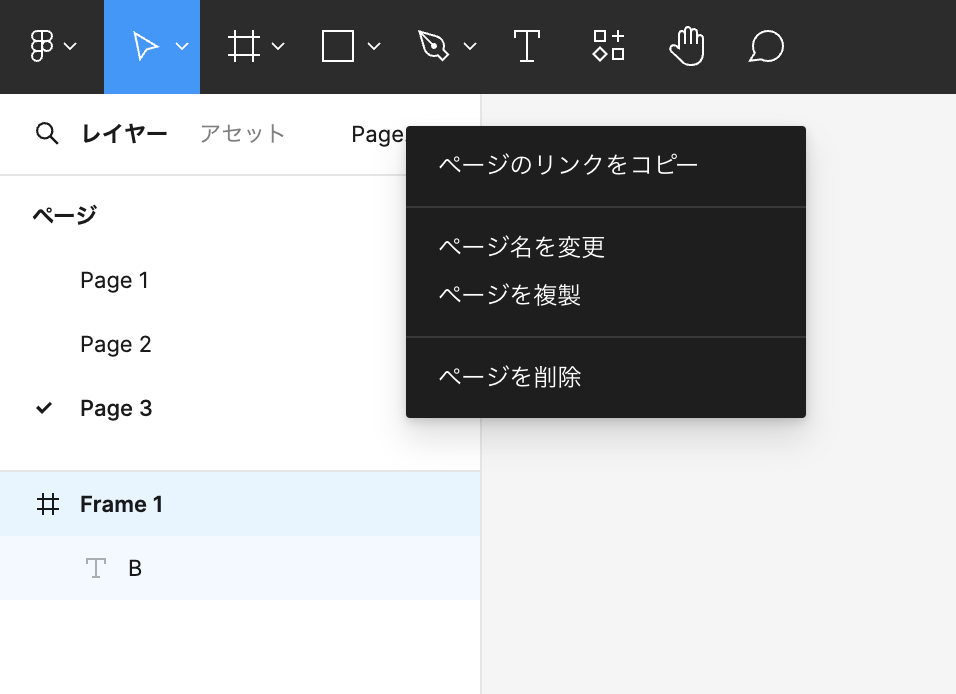The image size is (956, 694).
Task: Switch to the アセット tab
Action: (242, 134)
